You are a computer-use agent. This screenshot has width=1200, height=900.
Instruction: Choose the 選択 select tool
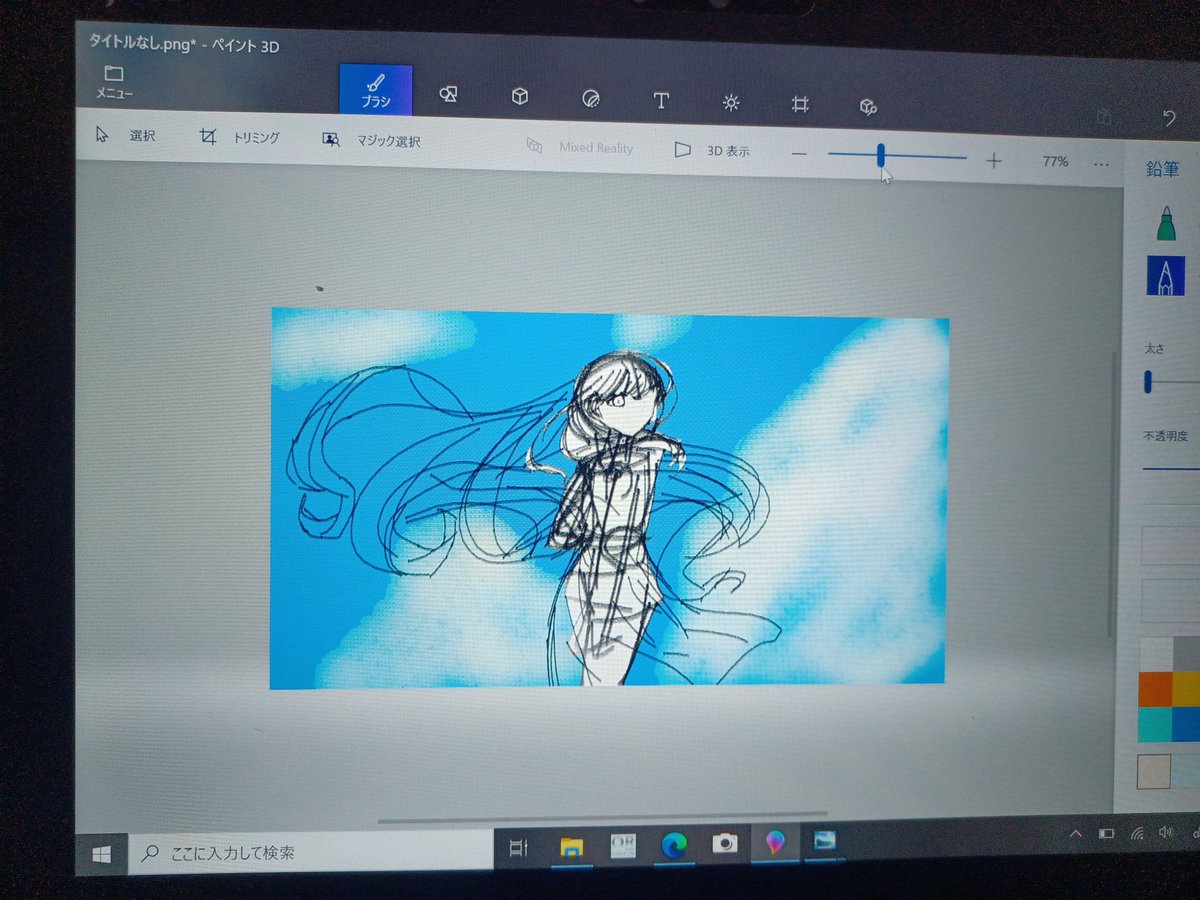pos(125,135)
